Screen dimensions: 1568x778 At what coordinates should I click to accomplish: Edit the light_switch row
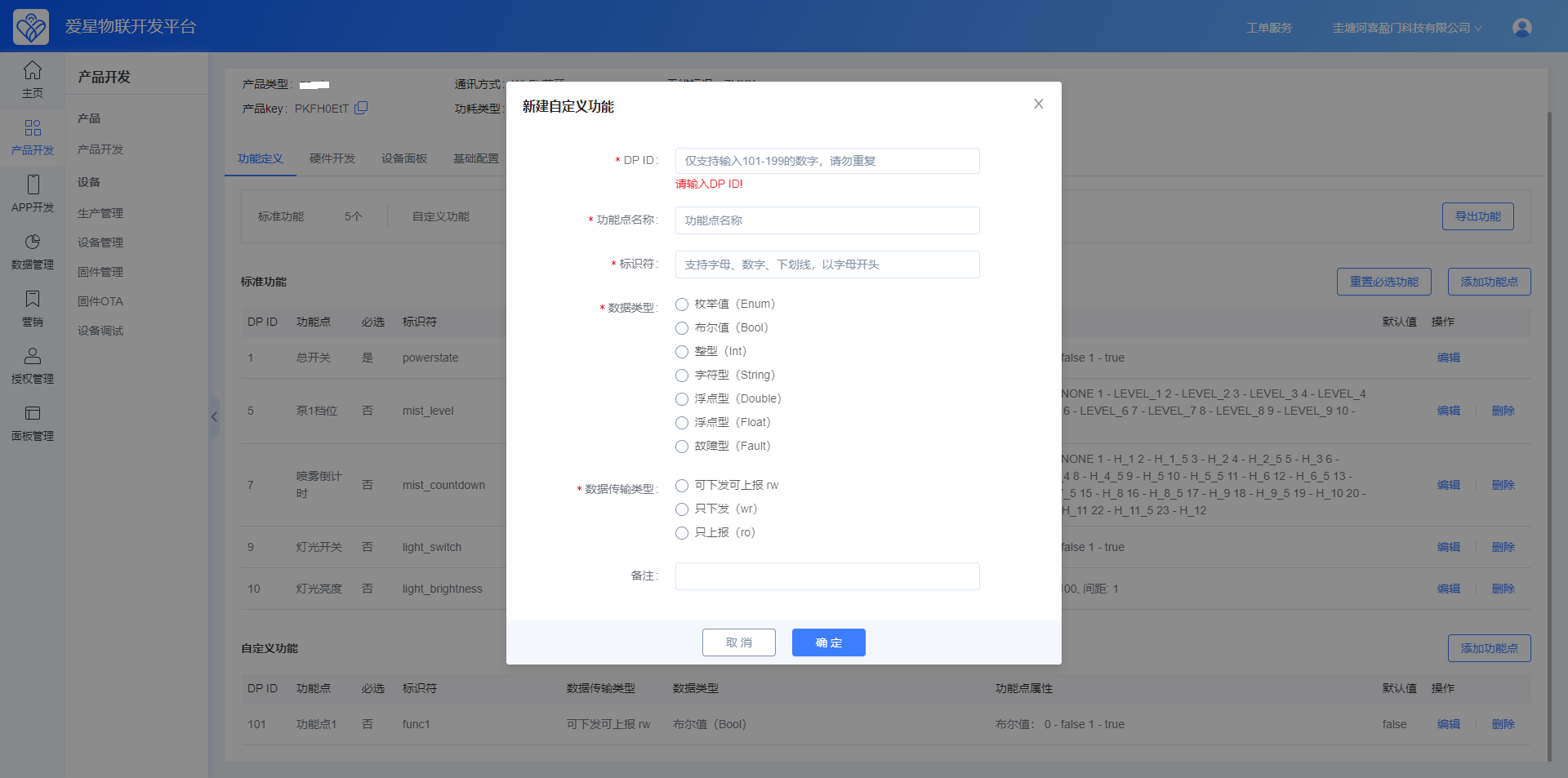[x=1449, y=547]
